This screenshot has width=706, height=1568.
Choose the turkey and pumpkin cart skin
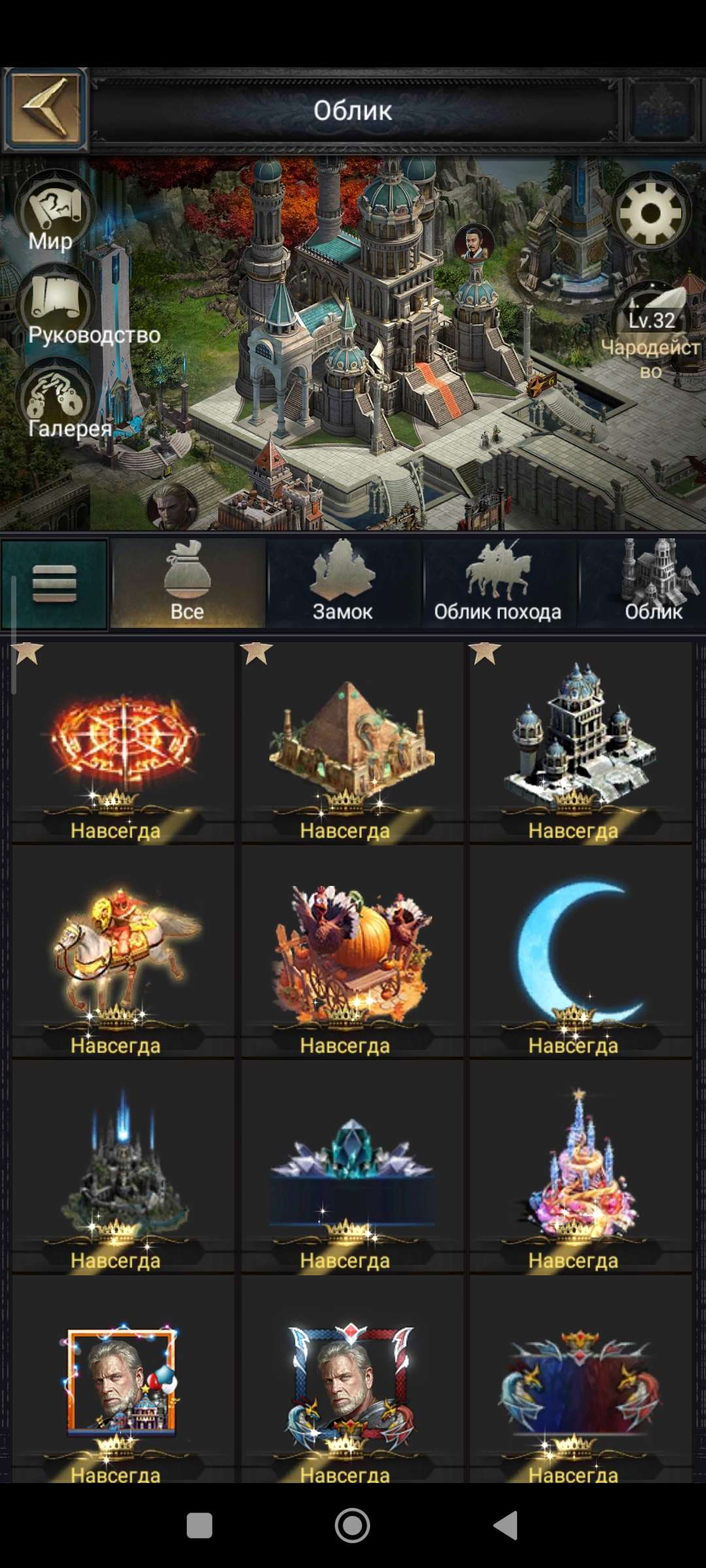[352, 951]
